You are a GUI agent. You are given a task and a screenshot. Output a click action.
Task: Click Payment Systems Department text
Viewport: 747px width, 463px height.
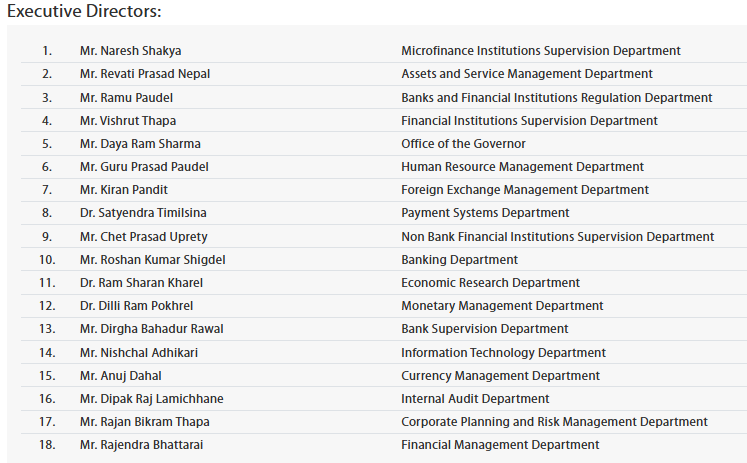point(485,213)
